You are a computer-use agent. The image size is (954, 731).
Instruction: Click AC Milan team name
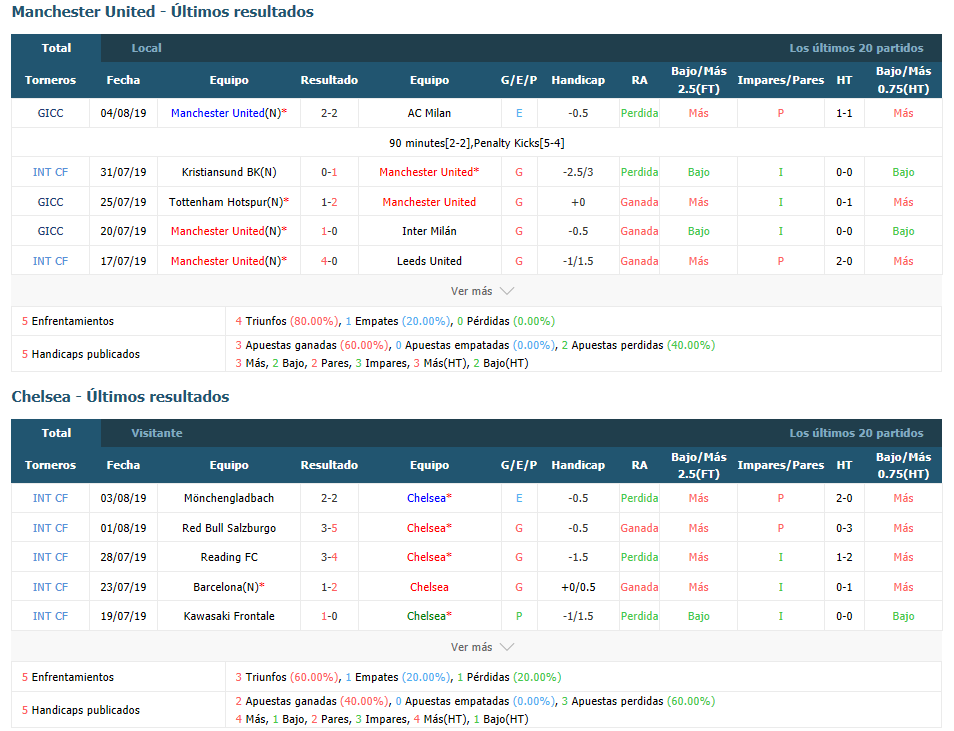click(429, 113)
